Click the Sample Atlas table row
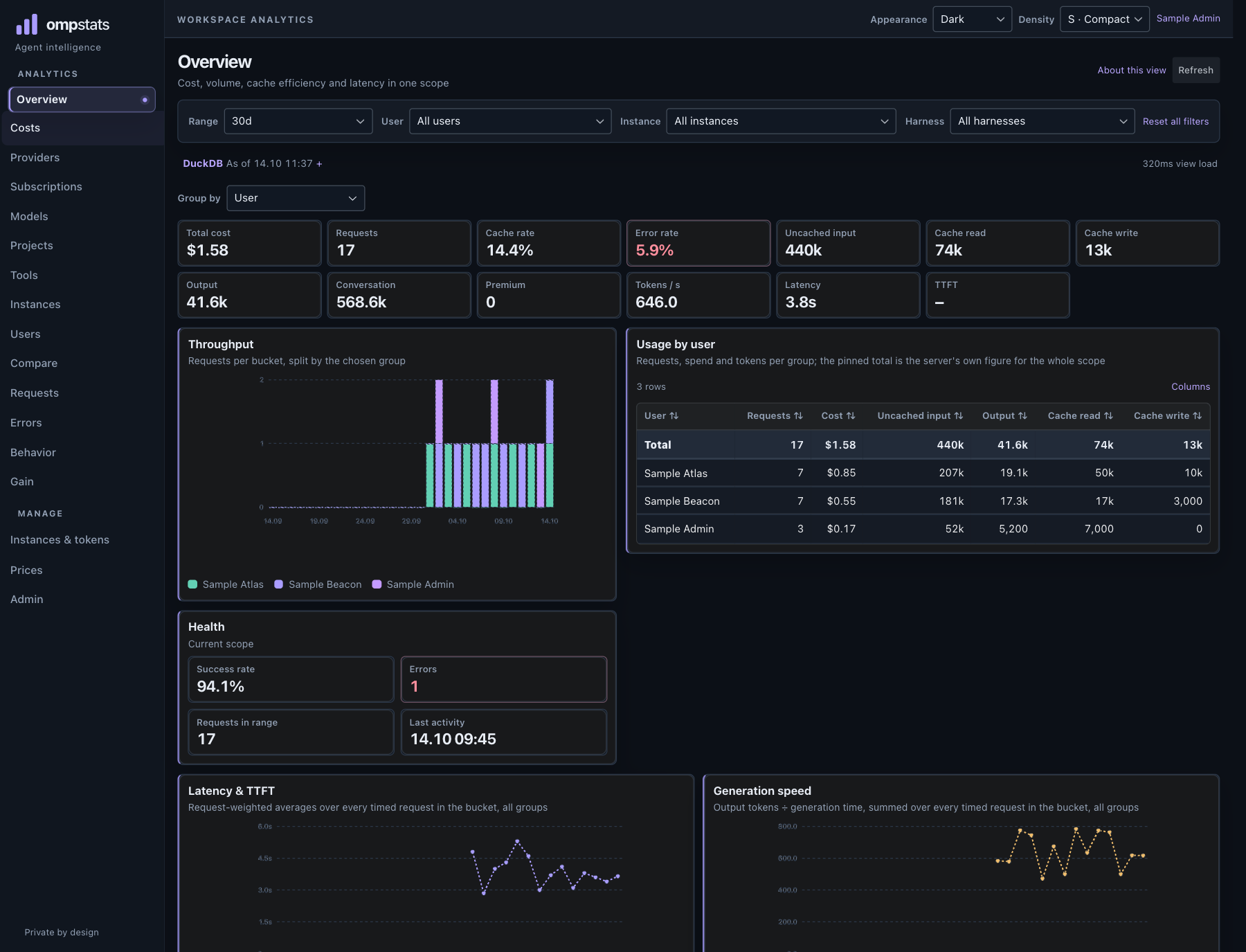 coord(923,473)
